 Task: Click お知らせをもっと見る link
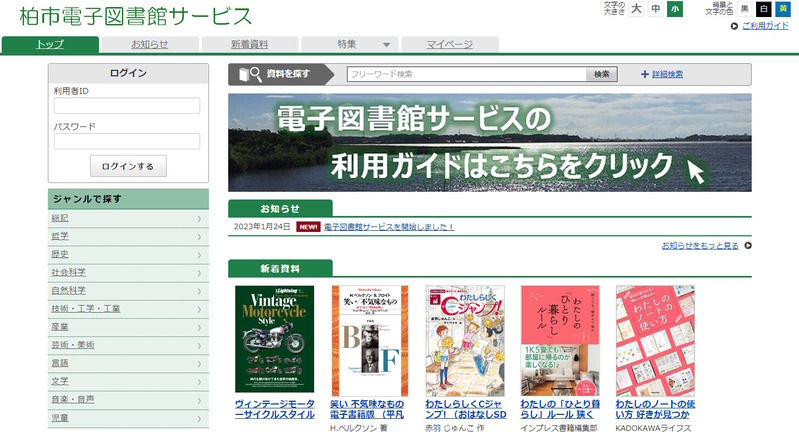pyautogui.click(x=700, y=246)
